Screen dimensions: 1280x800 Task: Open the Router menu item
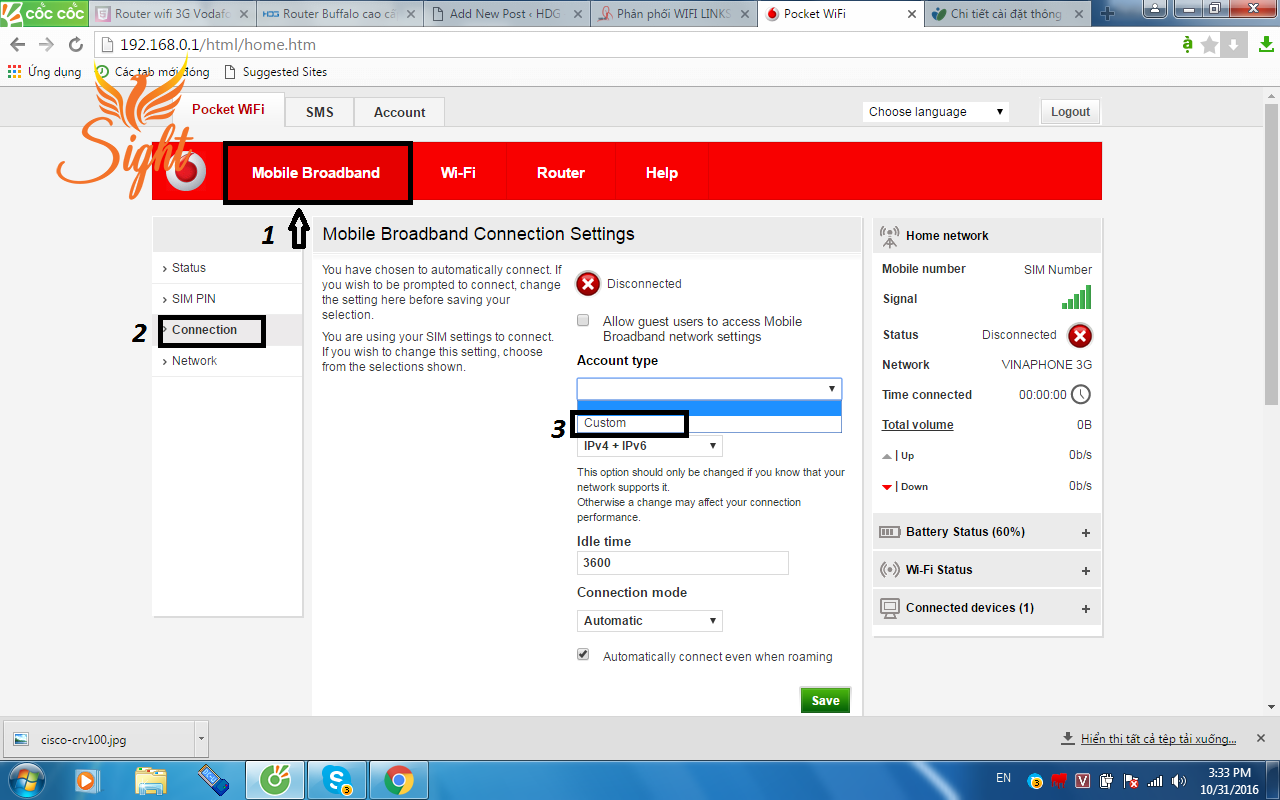(560, 172)
